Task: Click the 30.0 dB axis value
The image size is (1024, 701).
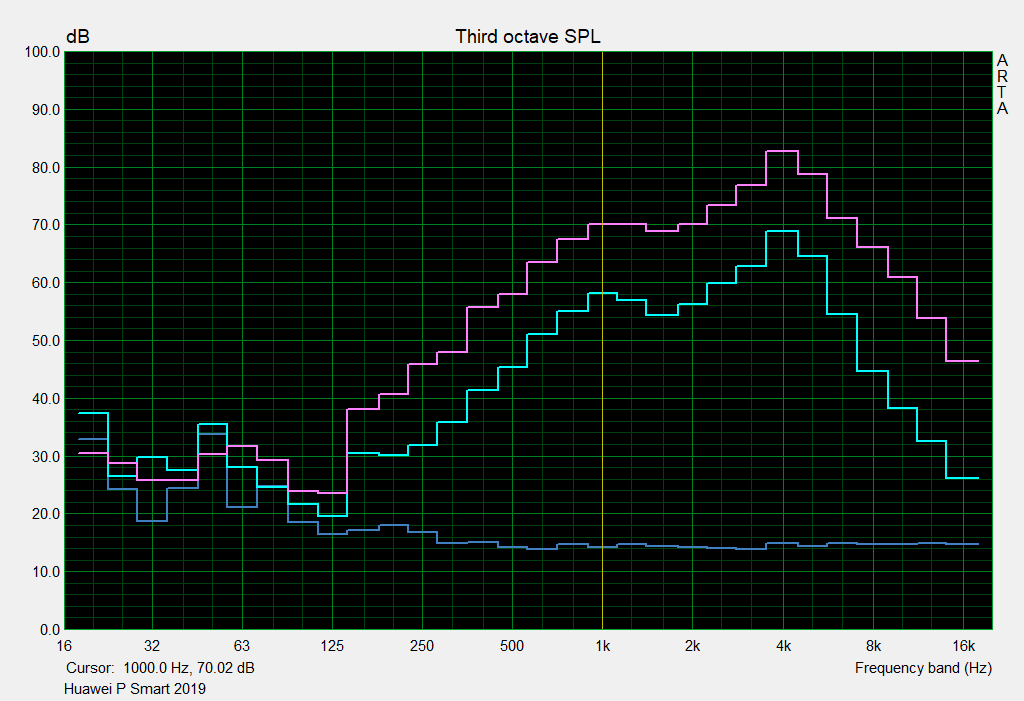Action: [x=46, y=457]
